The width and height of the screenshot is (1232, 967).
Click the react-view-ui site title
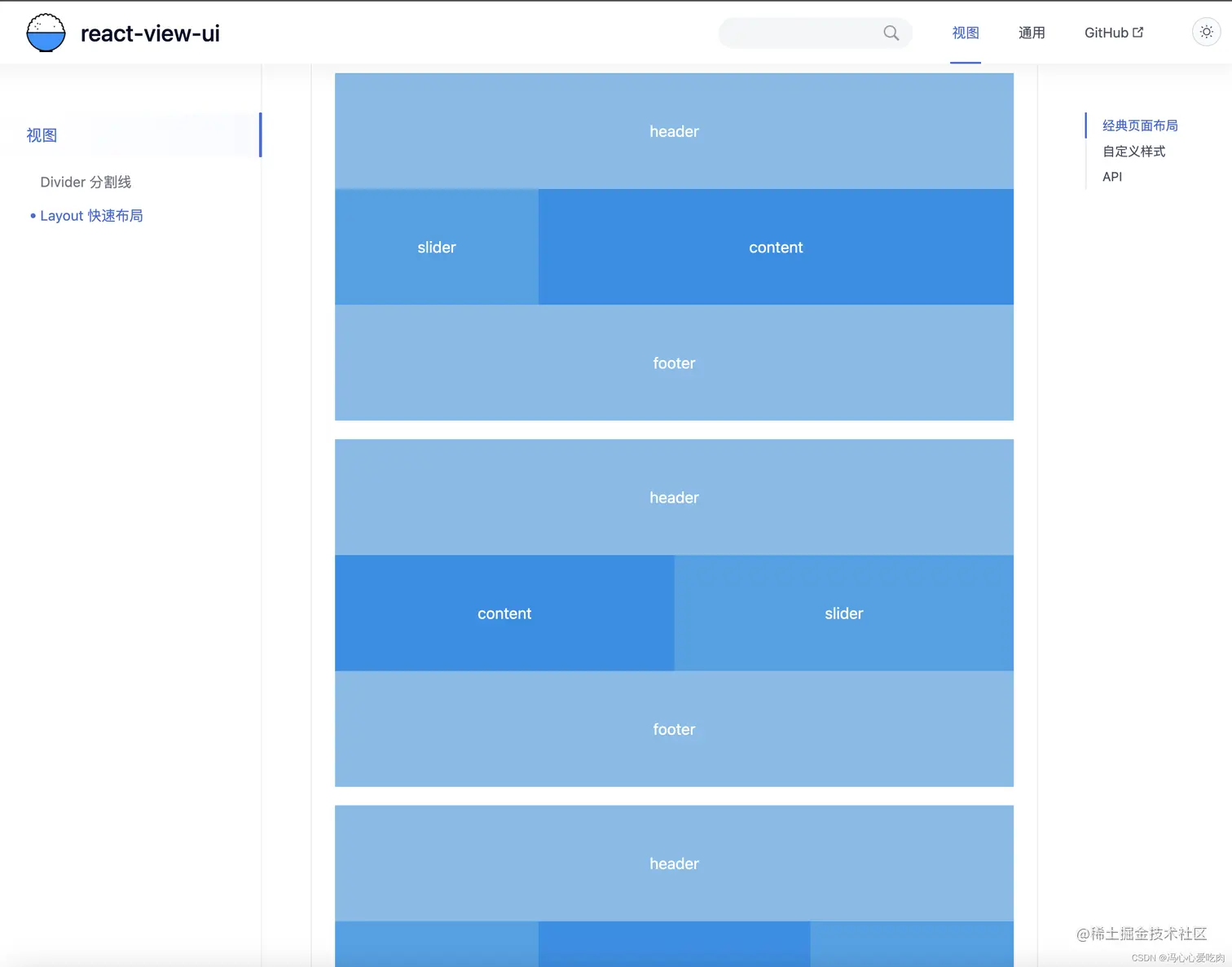150,33
